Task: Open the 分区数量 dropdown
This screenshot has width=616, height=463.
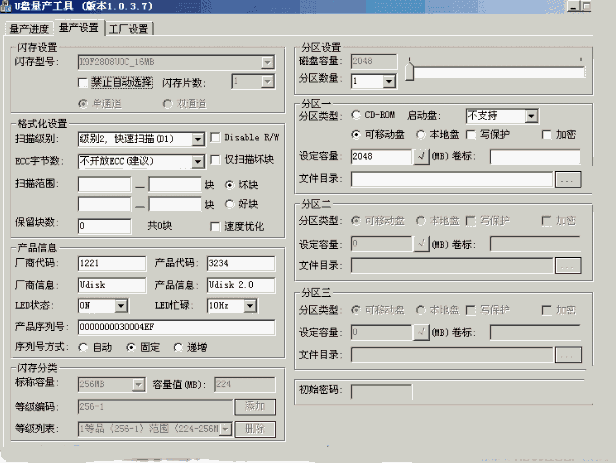Action: point(388,81)
